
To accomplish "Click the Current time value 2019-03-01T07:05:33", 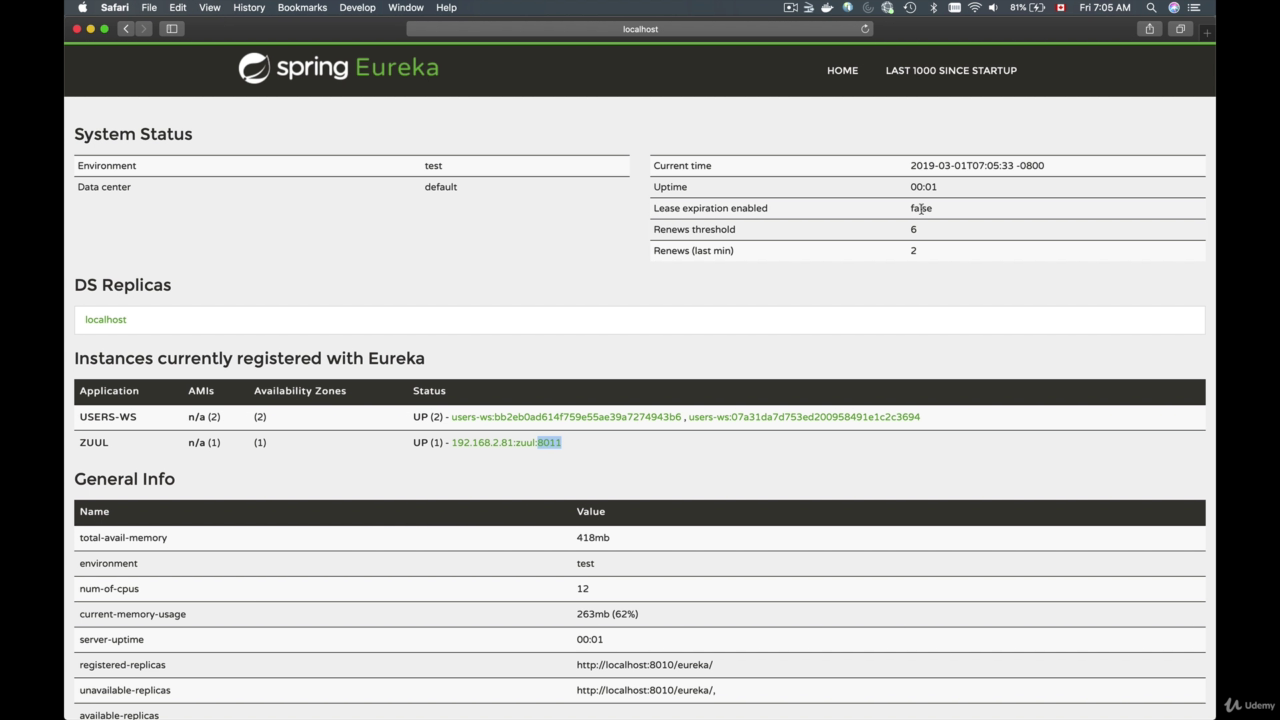I will coord(977,166).
